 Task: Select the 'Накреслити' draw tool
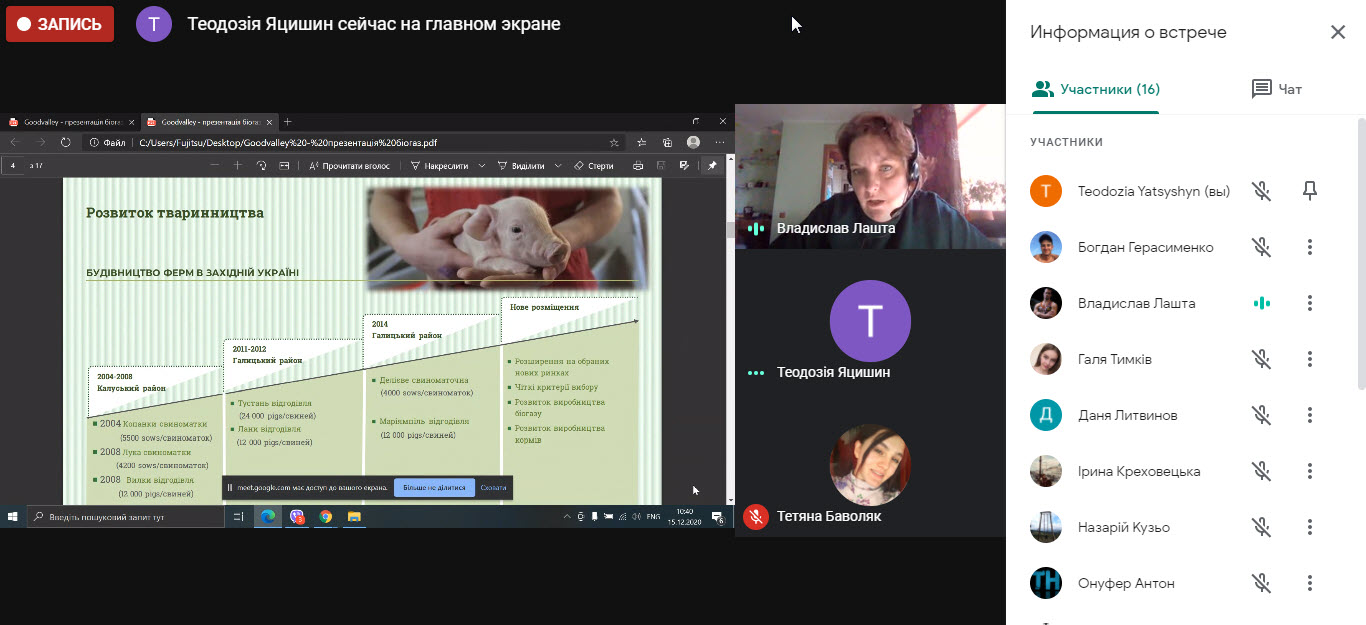tap(440, 165)
